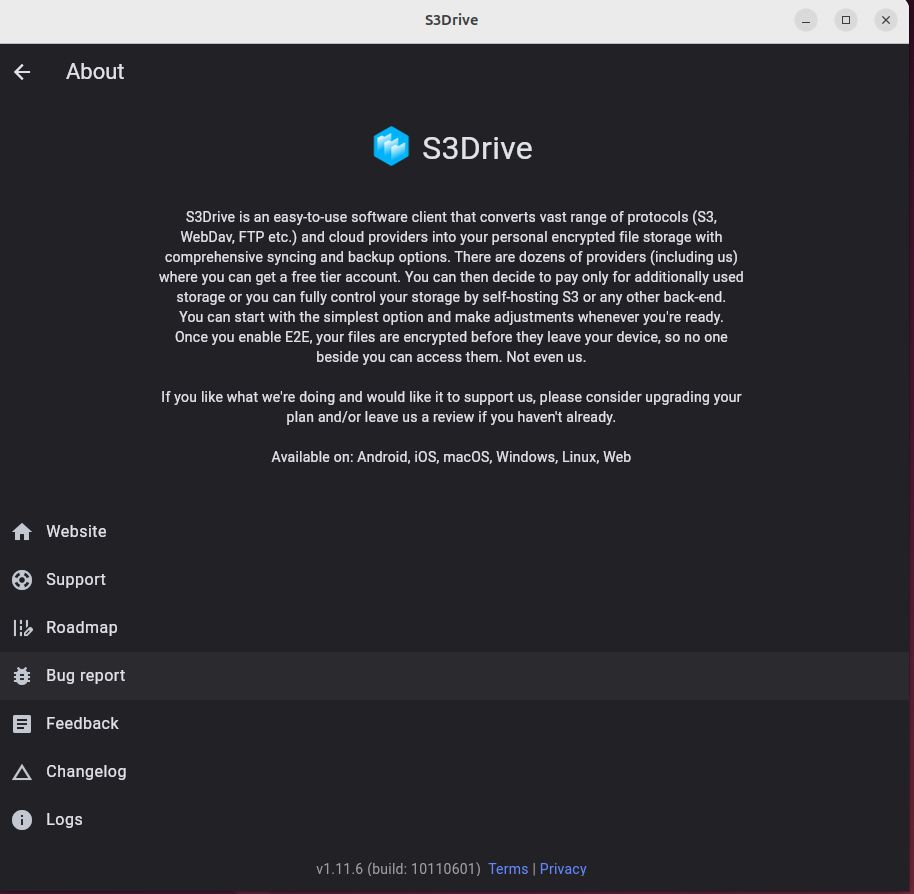
Task: Go back using the arrow icon
Action: pos(22,72)
